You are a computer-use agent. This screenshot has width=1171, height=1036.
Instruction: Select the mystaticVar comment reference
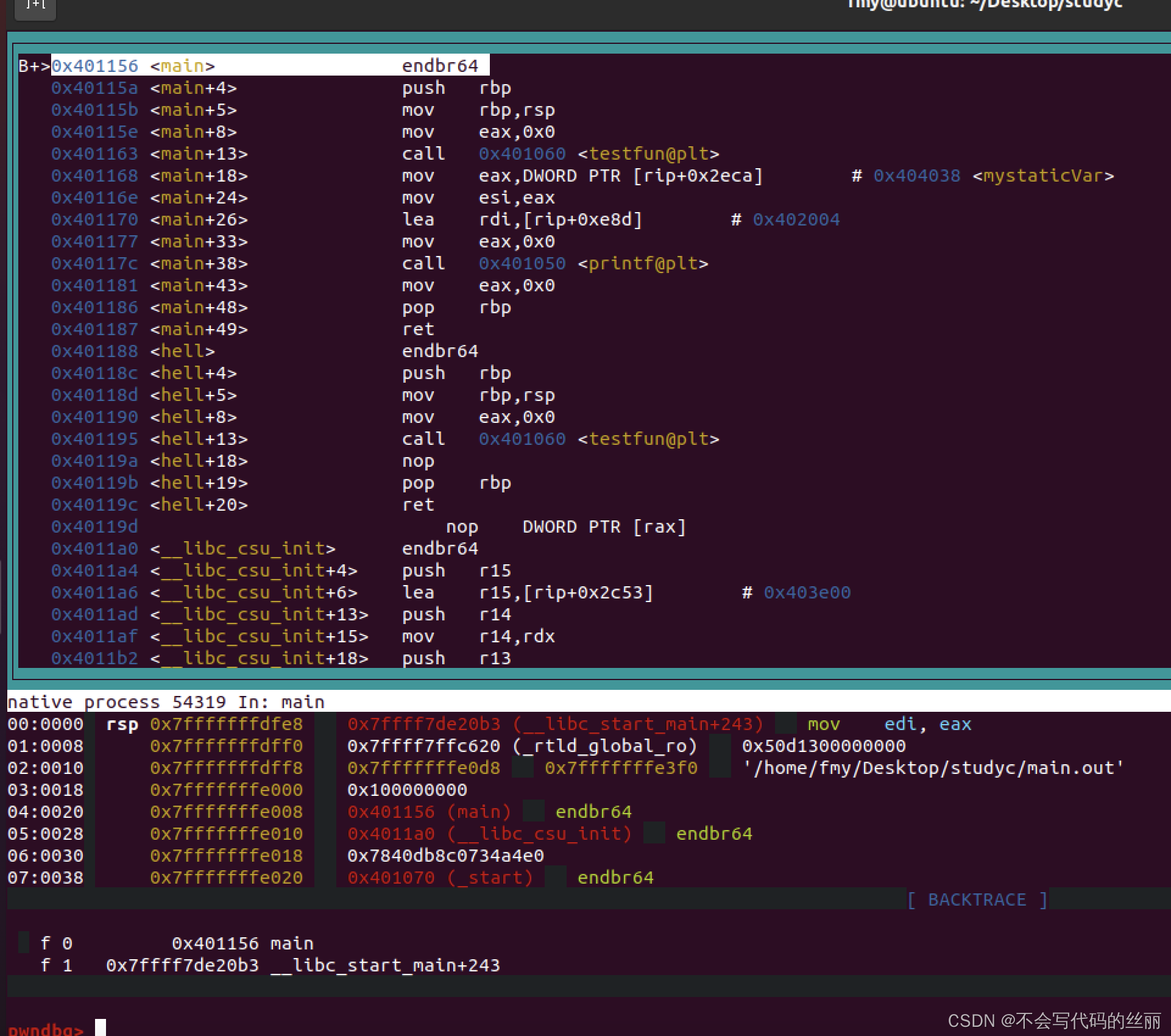tap(1043, 176)
